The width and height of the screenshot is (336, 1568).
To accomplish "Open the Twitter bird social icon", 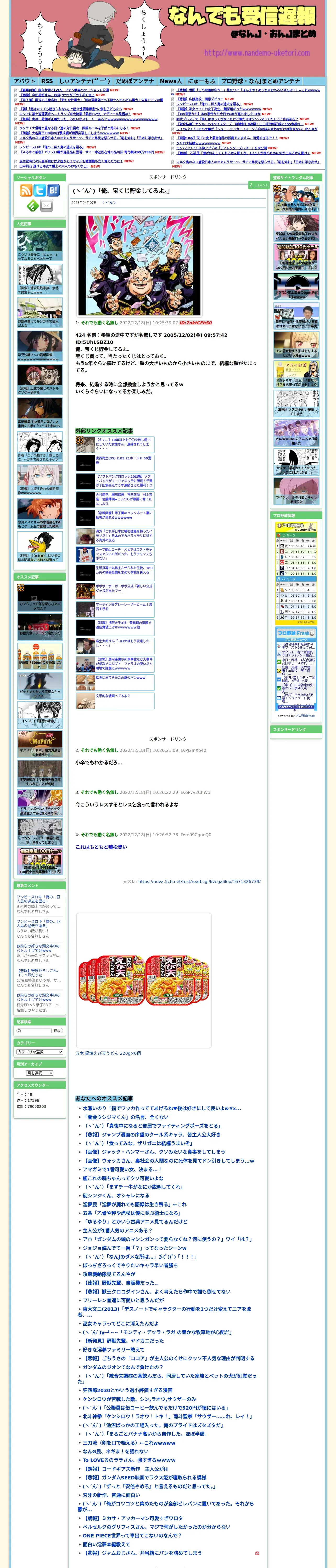I will [x=40, y=190].
